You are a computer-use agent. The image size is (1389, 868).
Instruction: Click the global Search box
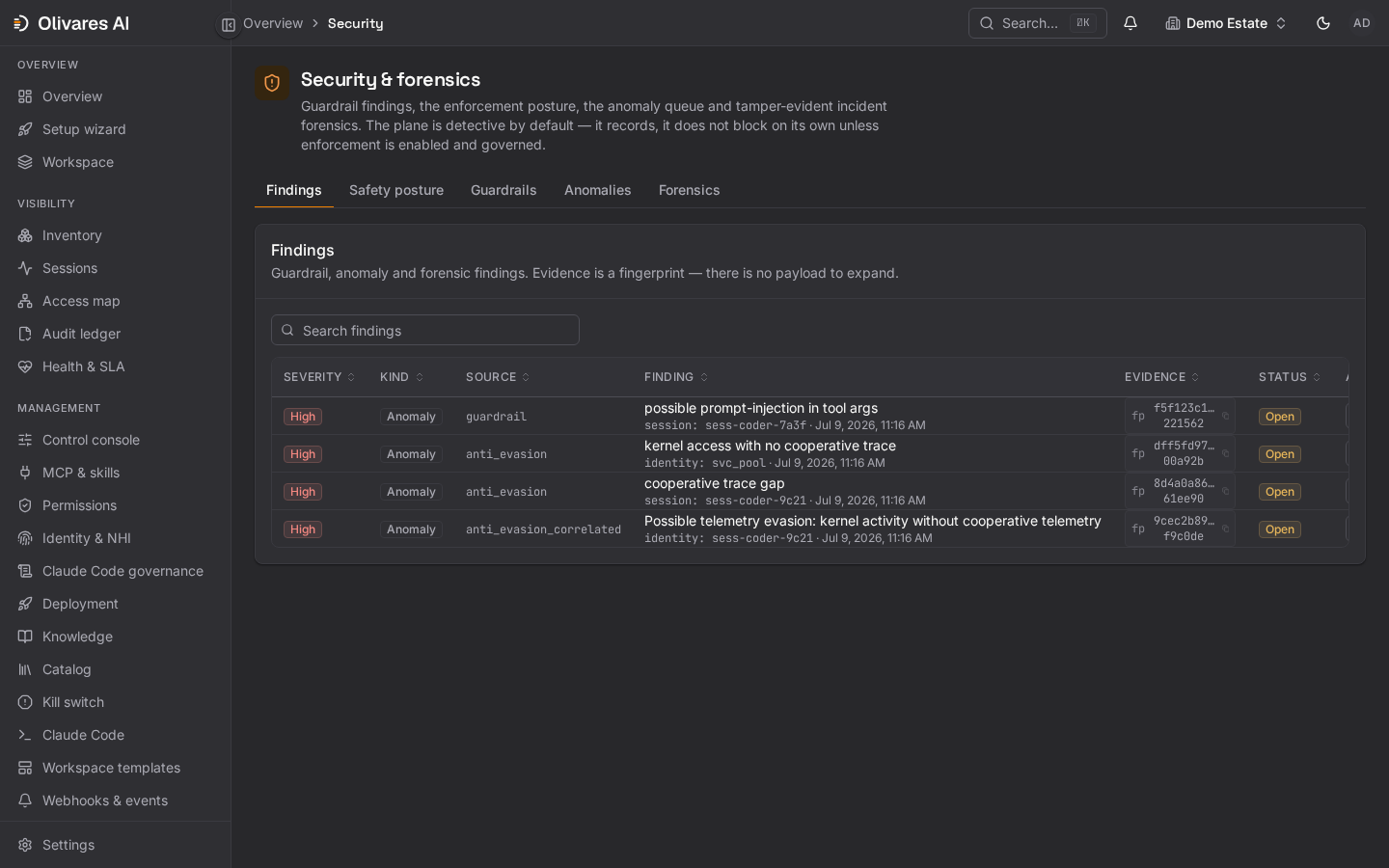[1038, 23]
